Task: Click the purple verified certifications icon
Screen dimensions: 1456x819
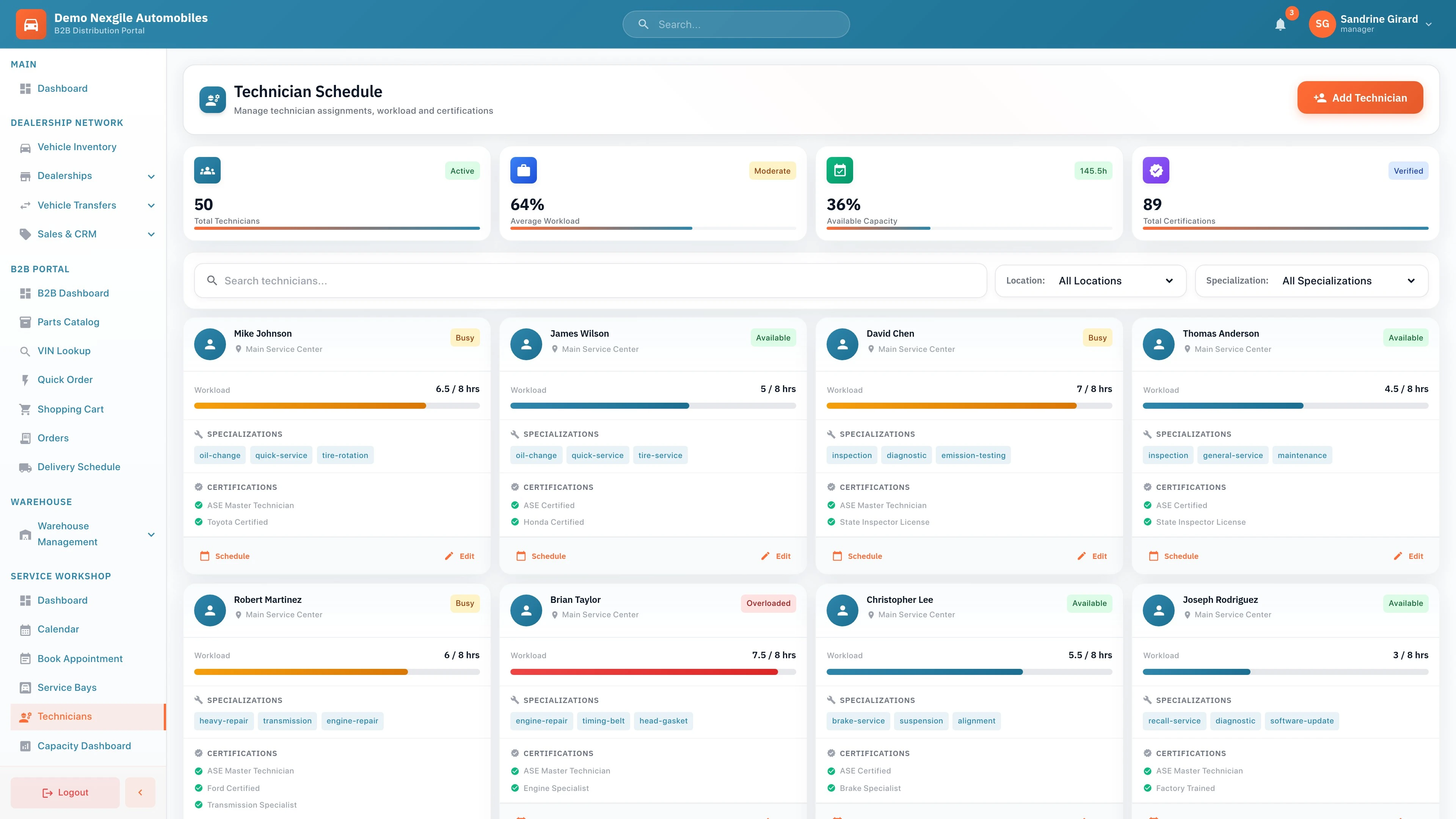Action: (1156, 170)
